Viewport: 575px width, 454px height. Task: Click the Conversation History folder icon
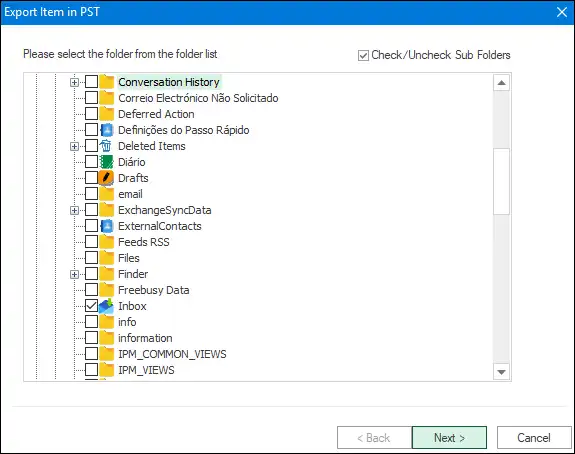coord(106,82)
